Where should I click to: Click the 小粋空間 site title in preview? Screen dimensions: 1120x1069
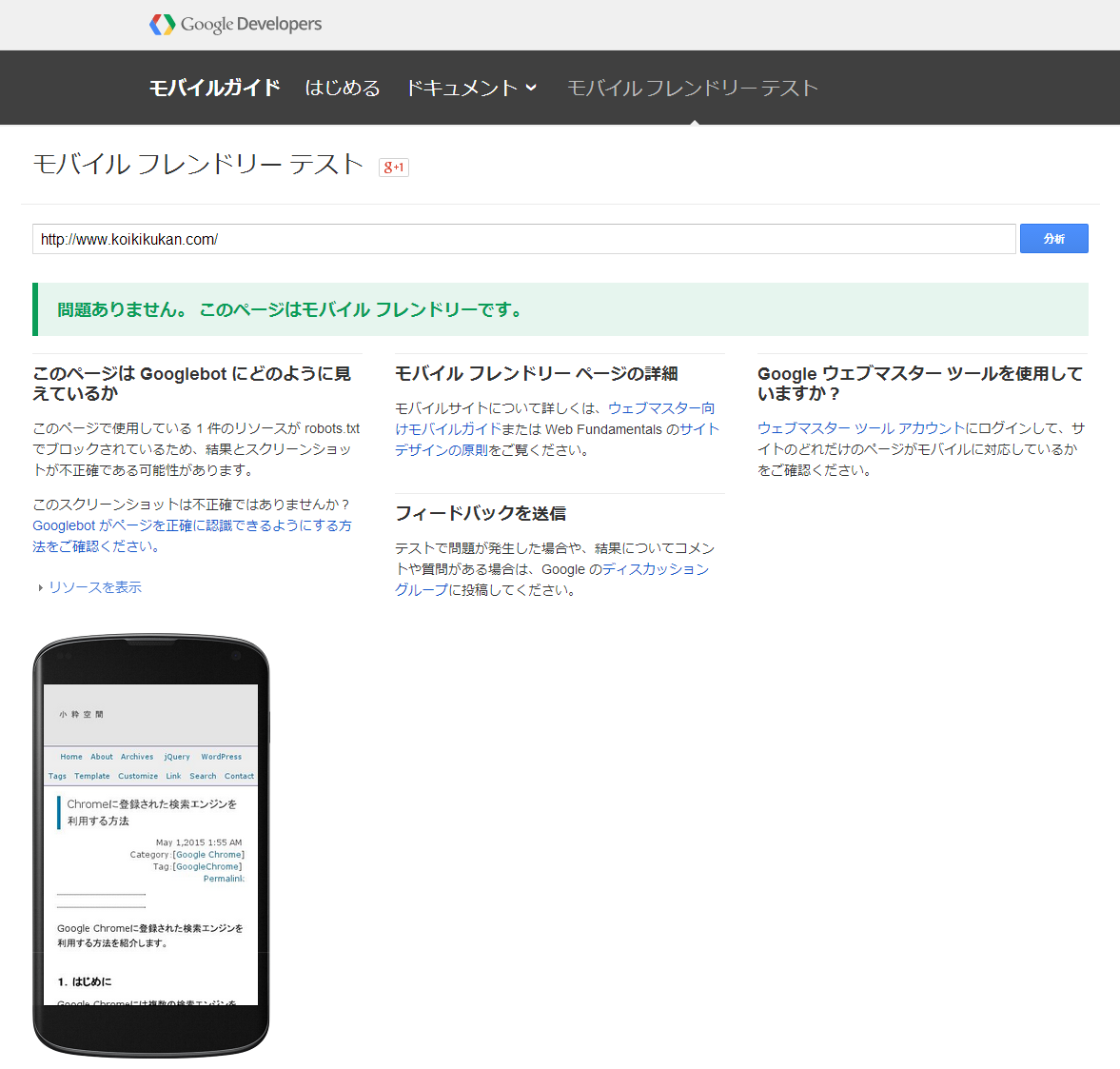coord(81,715)
